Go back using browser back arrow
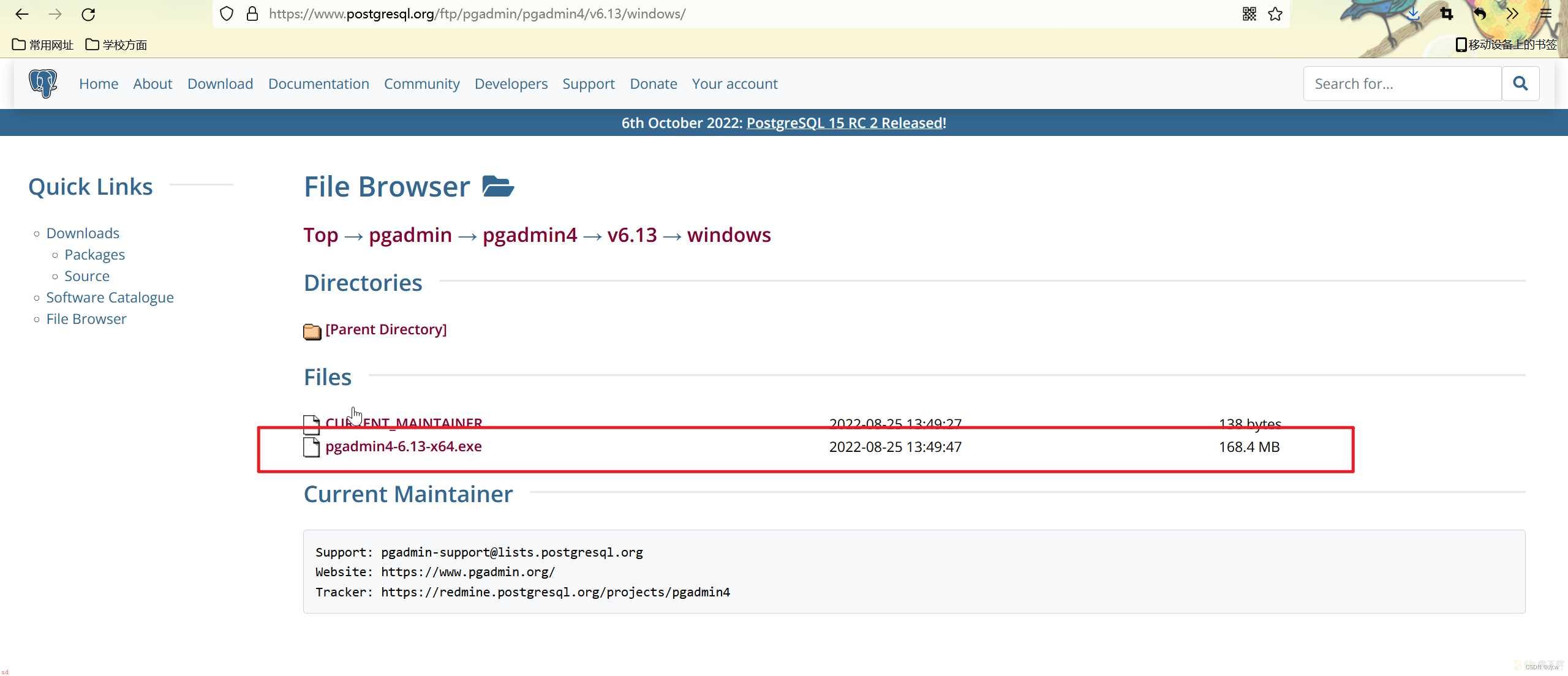The image size is (1568, 676). [x=22, y=14]
